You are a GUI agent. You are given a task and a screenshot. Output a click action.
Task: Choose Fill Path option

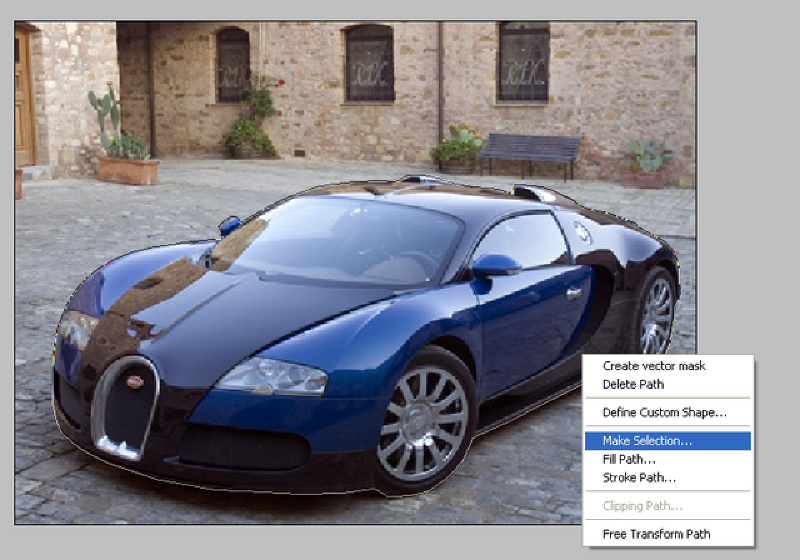tap(668, 459)
